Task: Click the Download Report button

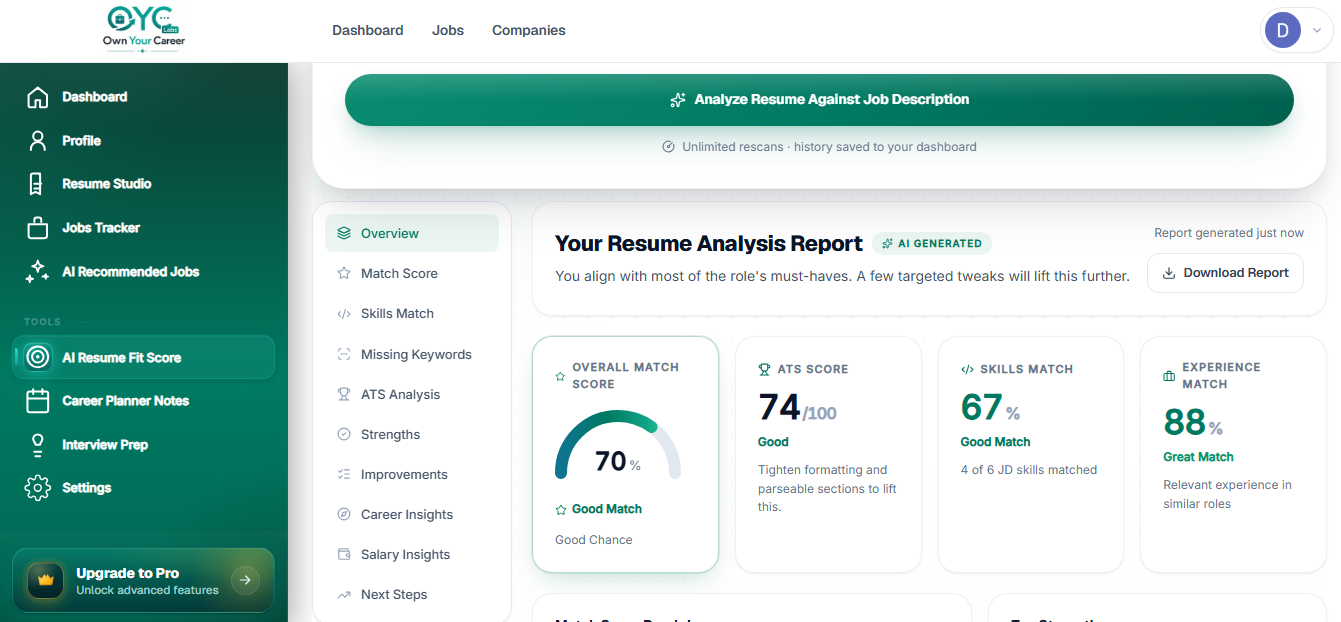Action: coord(1225,273)
